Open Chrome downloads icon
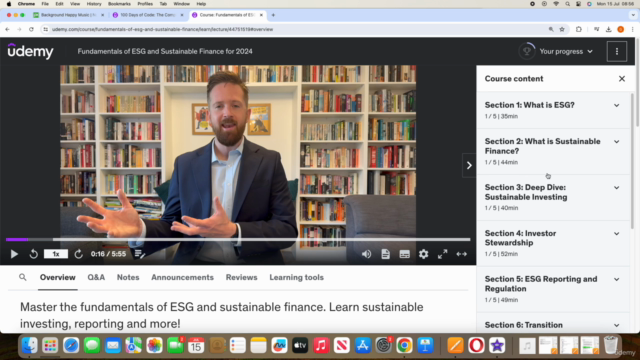Image resolution: width=640 pixels, height=360 pixels. 609,29
